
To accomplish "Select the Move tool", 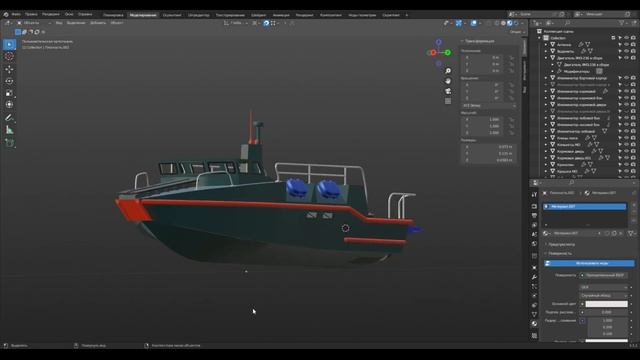I will tap(9, 69).
